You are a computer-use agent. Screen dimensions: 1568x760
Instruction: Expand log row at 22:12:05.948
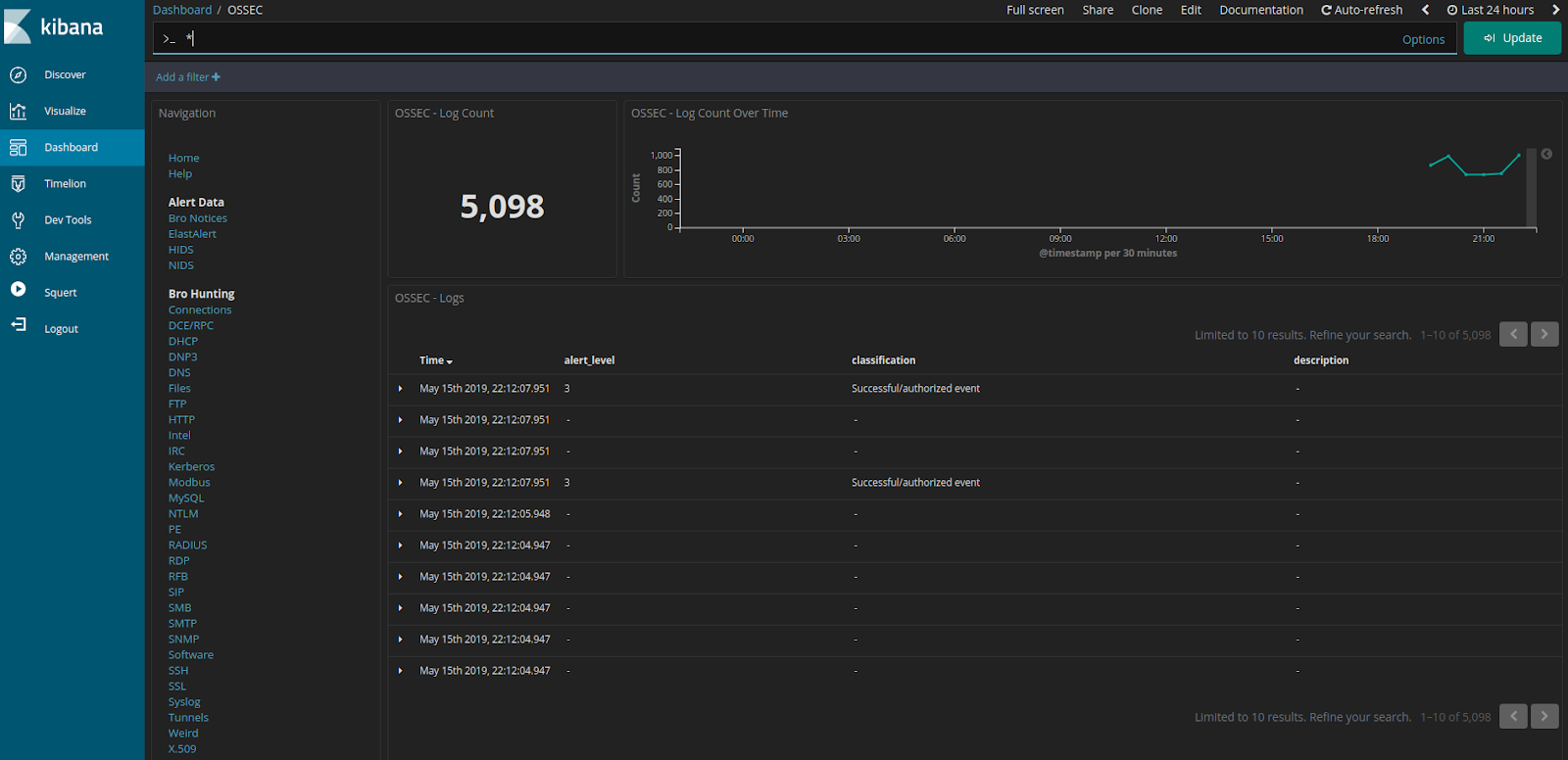400,514
